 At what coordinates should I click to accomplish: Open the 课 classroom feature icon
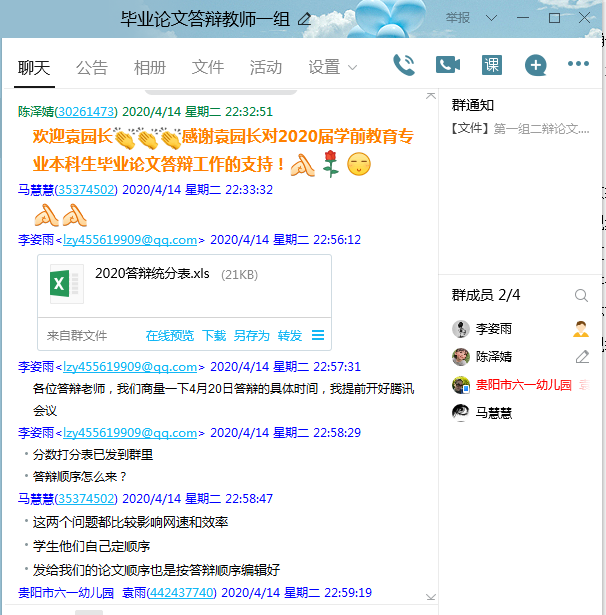pyautogui.click(x=492, y=66)
